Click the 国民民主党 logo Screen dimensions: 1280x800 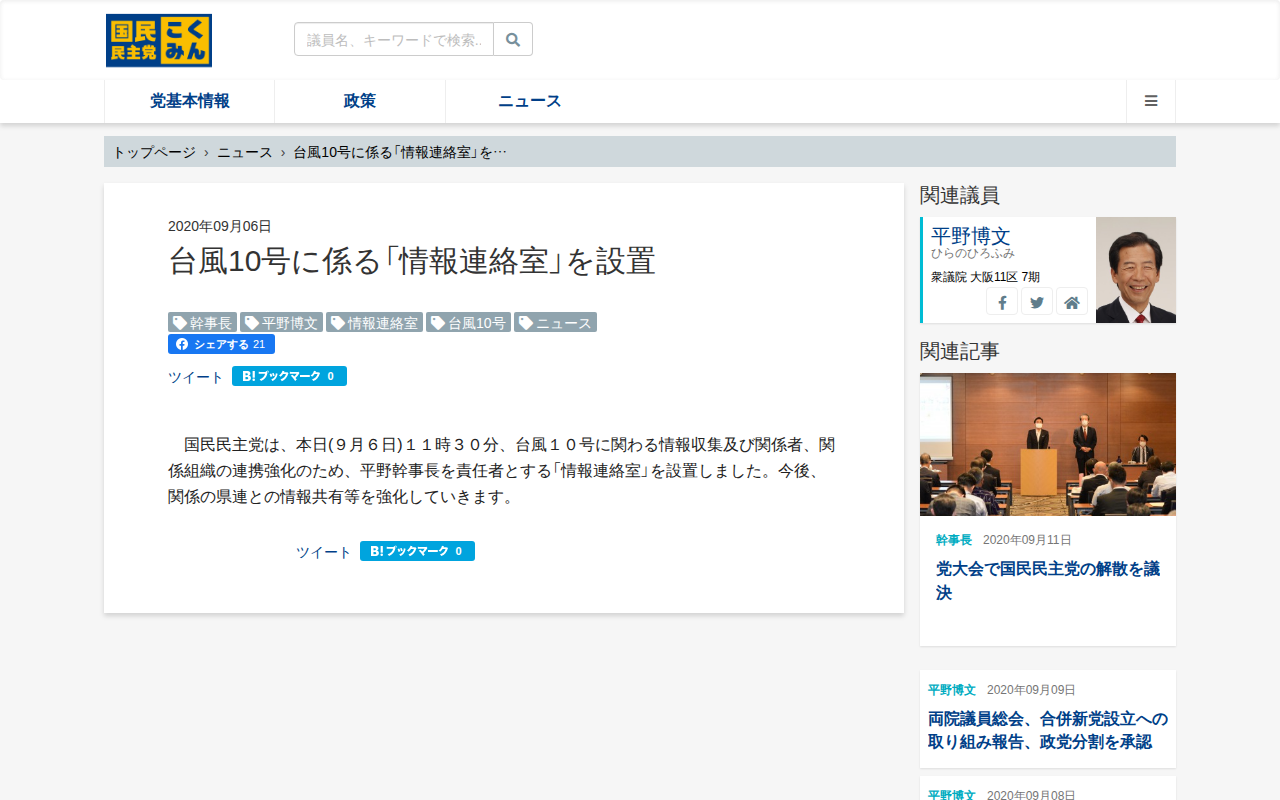tap(159, 40)
